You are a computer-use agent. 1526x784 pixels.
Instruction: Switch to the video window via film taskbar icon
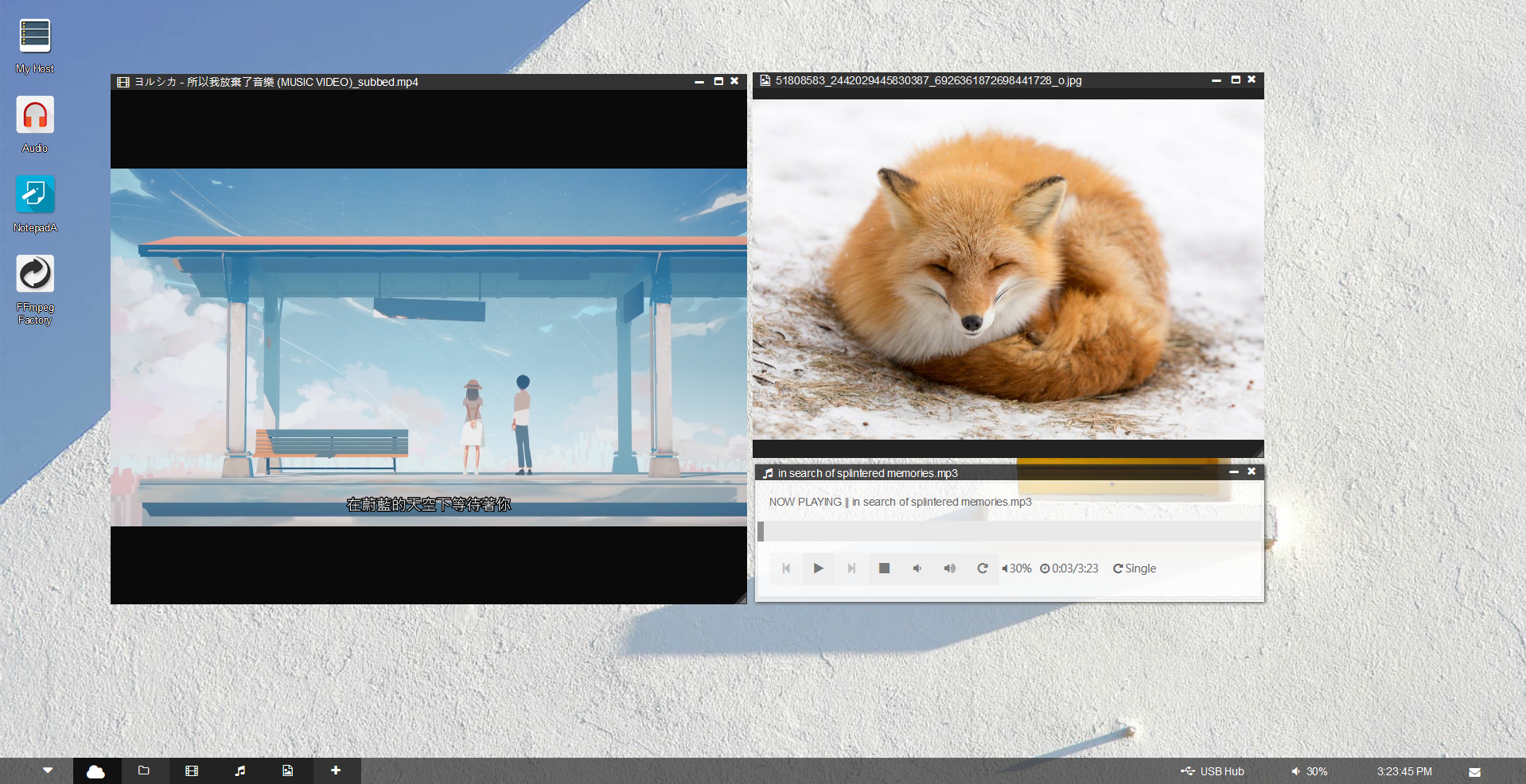pos(192,770)
